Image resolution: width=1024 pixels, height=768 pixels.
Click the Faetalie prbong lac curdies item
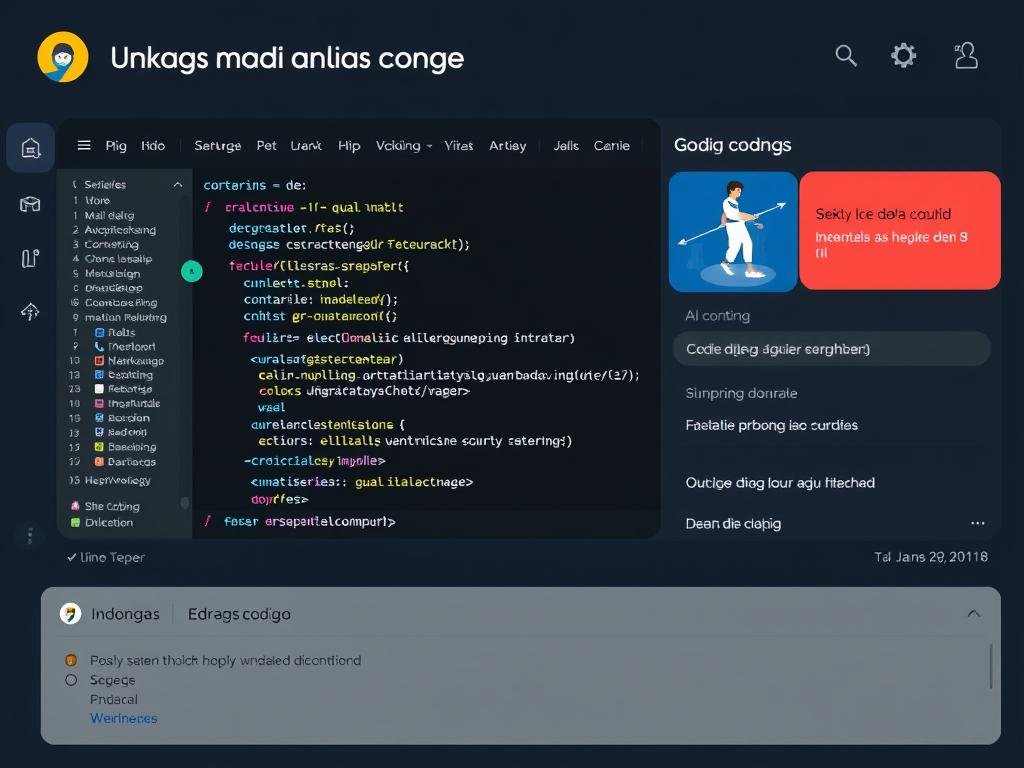point(771,425)
